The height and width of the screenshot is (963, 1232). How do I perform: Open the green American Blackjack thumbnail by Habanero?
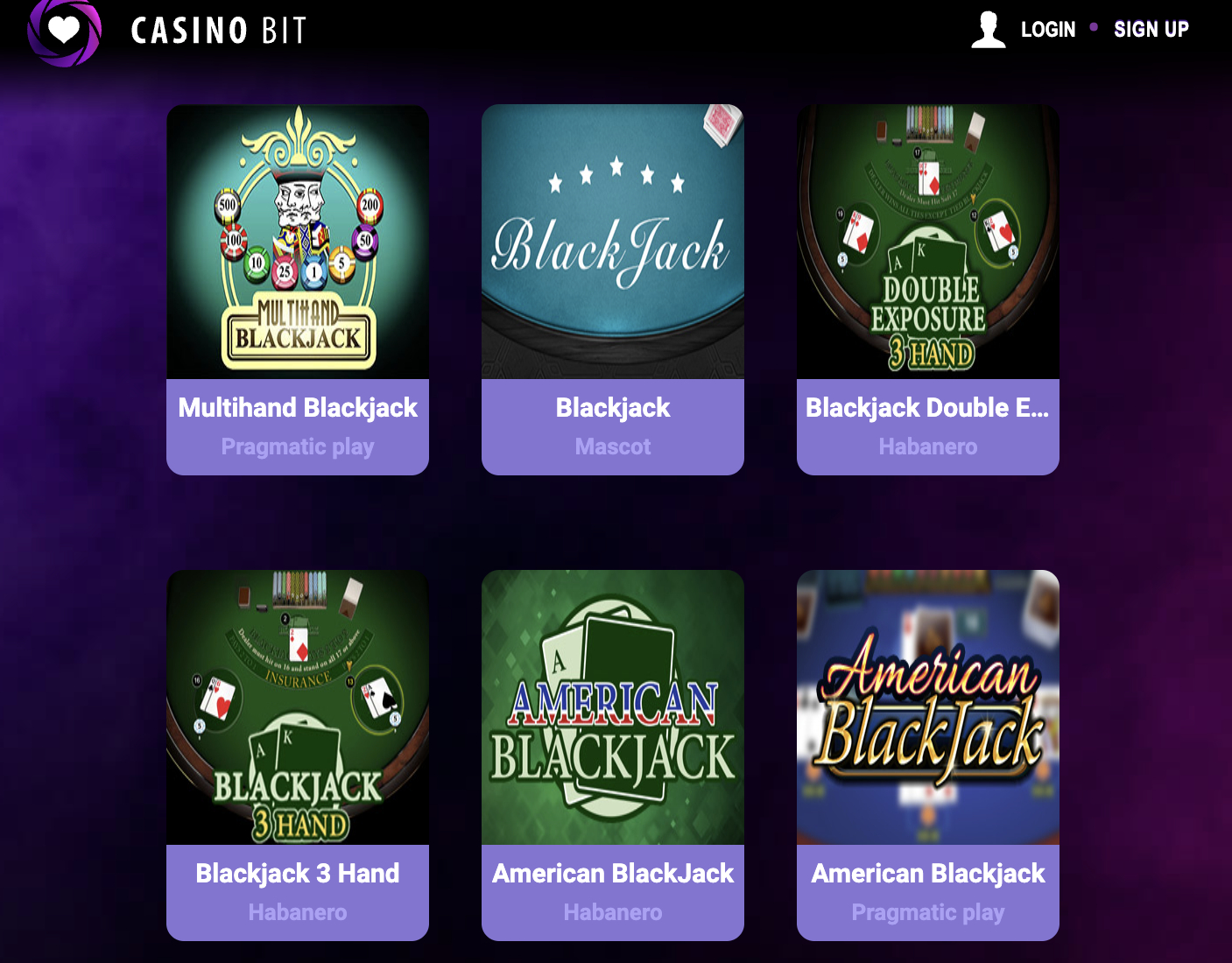coord(613,707)
